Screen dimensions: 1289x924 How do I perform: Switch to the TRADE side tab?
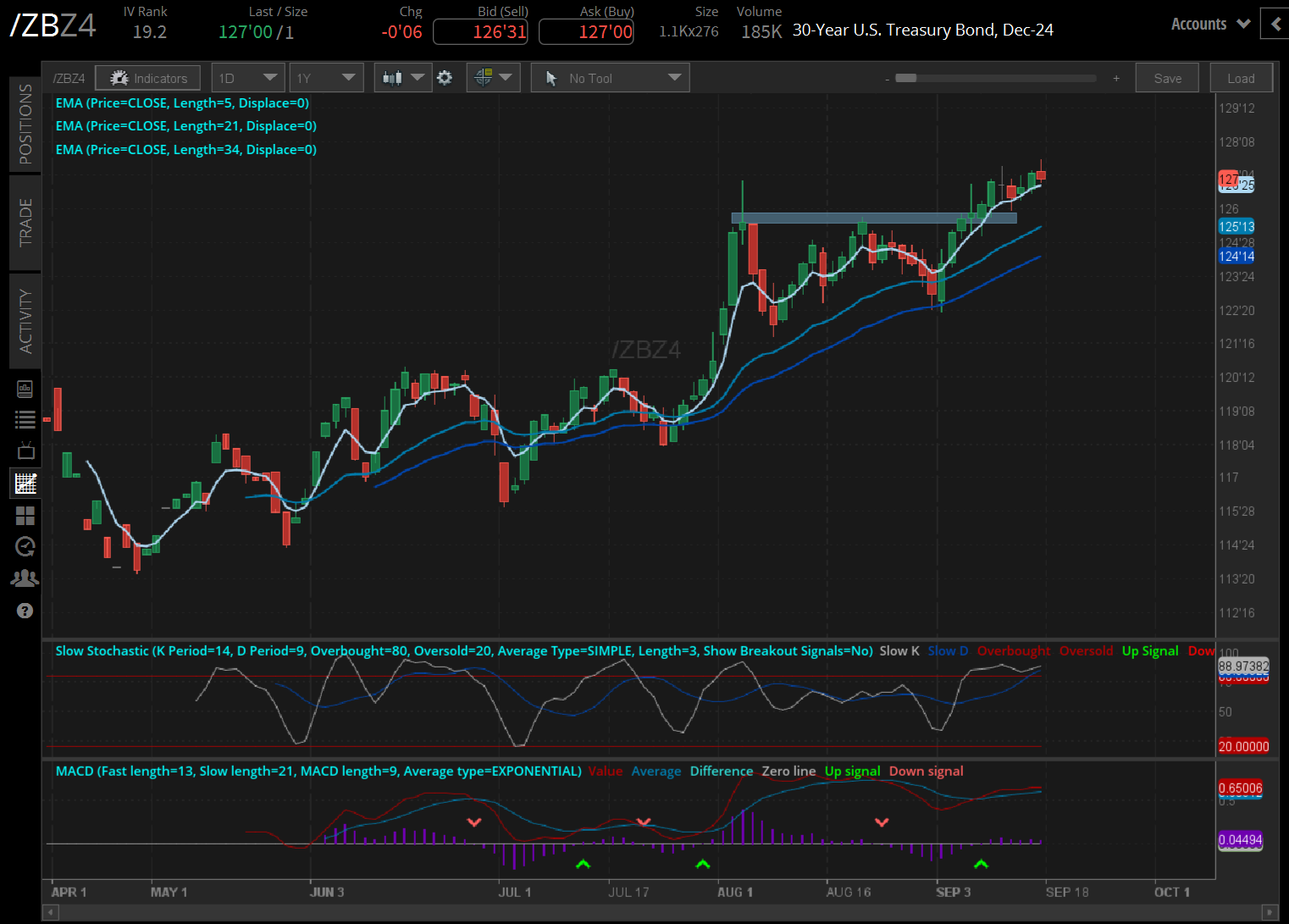pos(25,223)
